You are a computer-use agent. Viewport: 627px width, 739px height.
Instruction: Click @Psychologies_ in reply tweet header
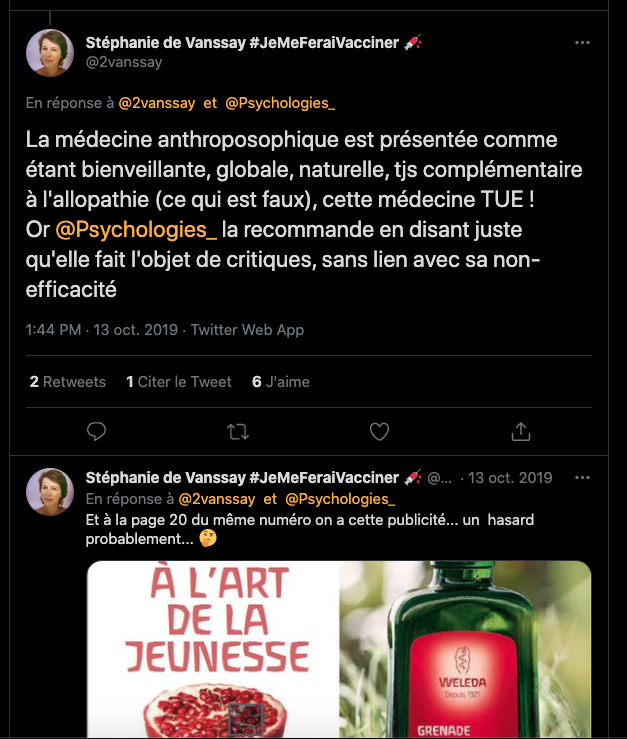(340, 498)
